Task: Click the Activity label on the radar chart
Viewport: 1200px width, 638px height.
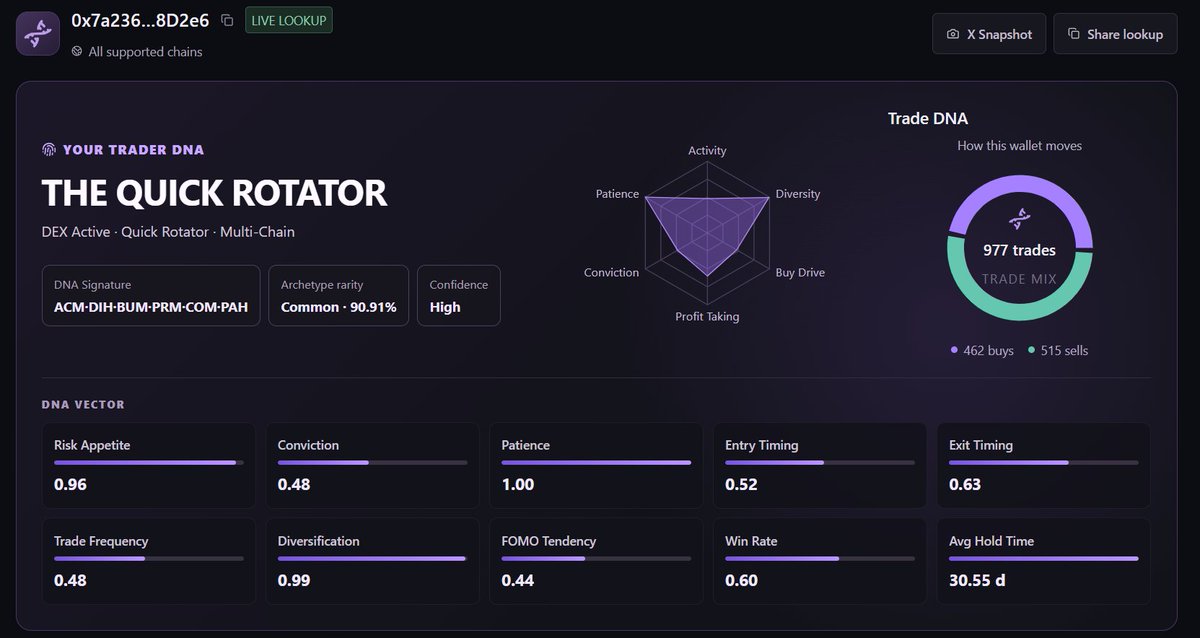Action: click(x=707, y=150)
